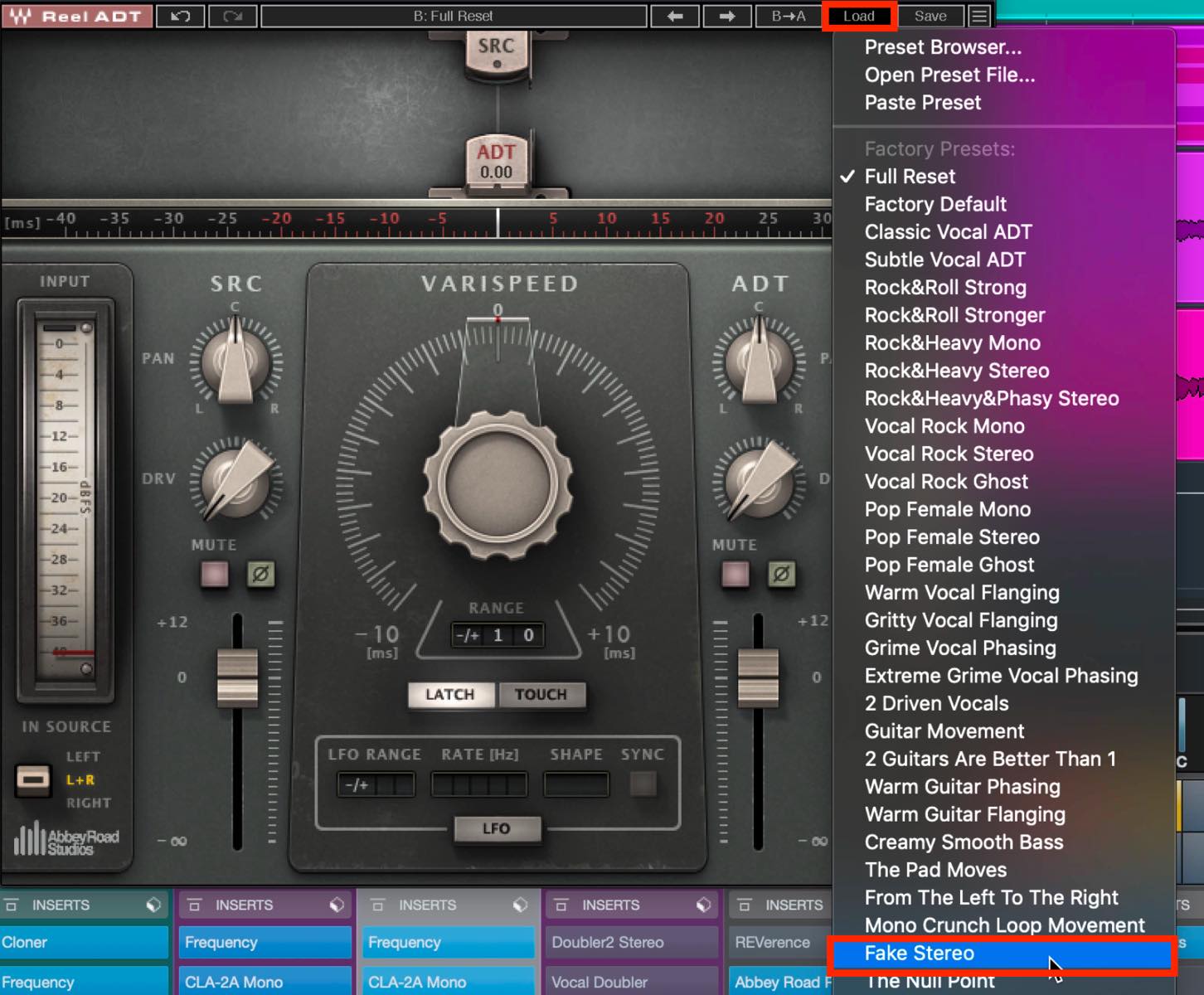Enable LATCH varispeed mode
The height and width of the screenshot is (995, 1204).
(x=450, y=694)
